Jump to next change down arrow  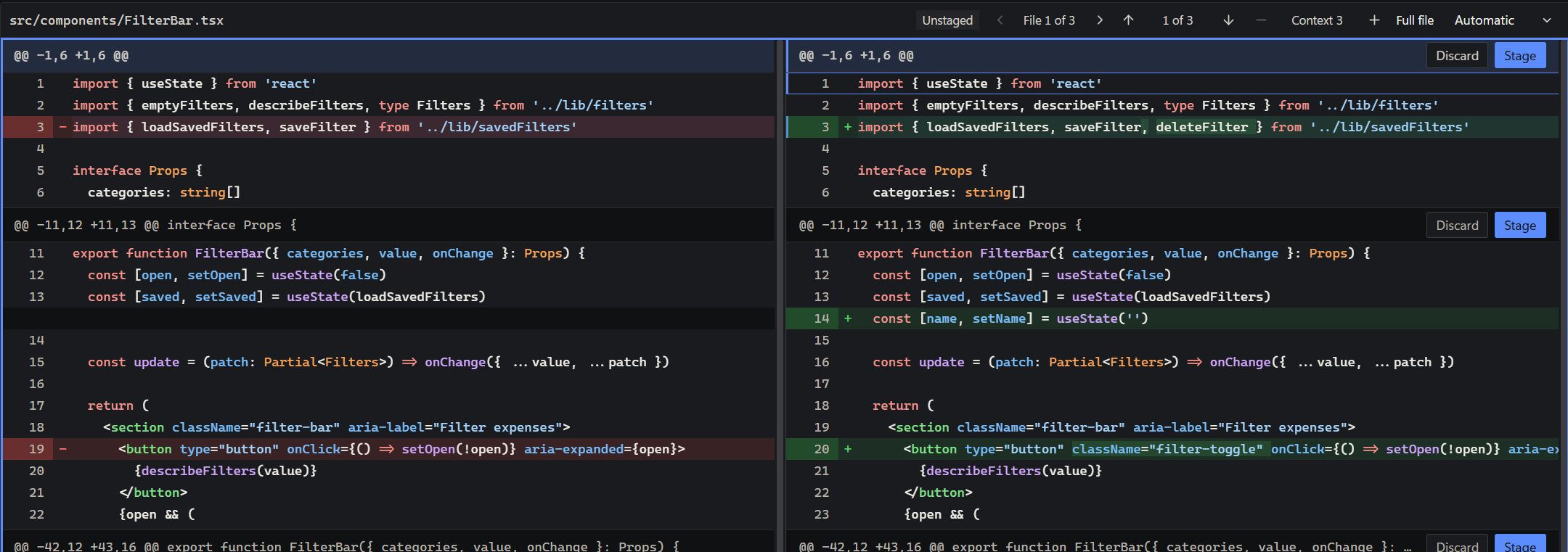coord(1228,20)
